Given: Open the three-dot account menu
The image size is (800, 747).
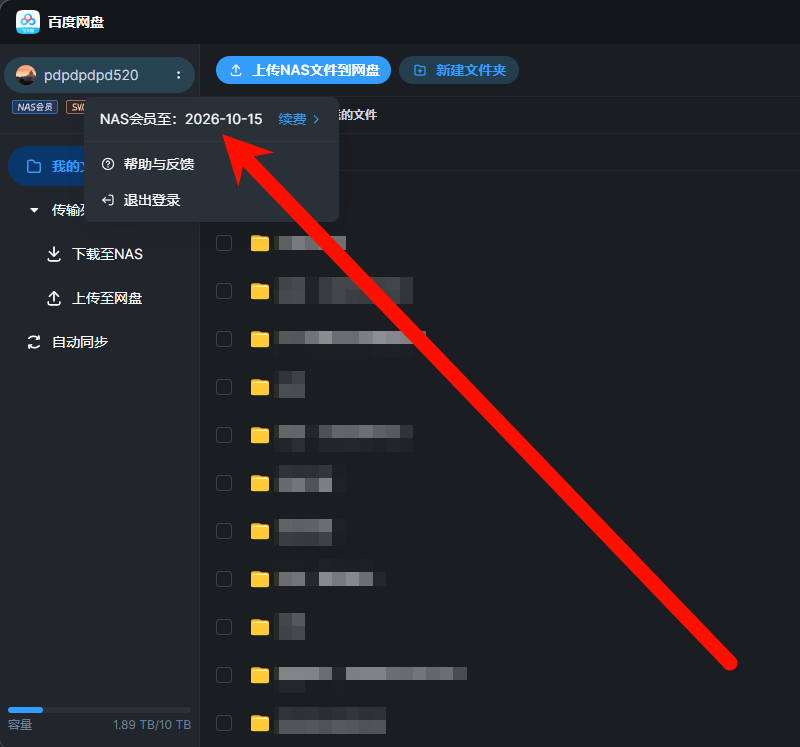Looking at the screenshot, I should click(178, 75).
